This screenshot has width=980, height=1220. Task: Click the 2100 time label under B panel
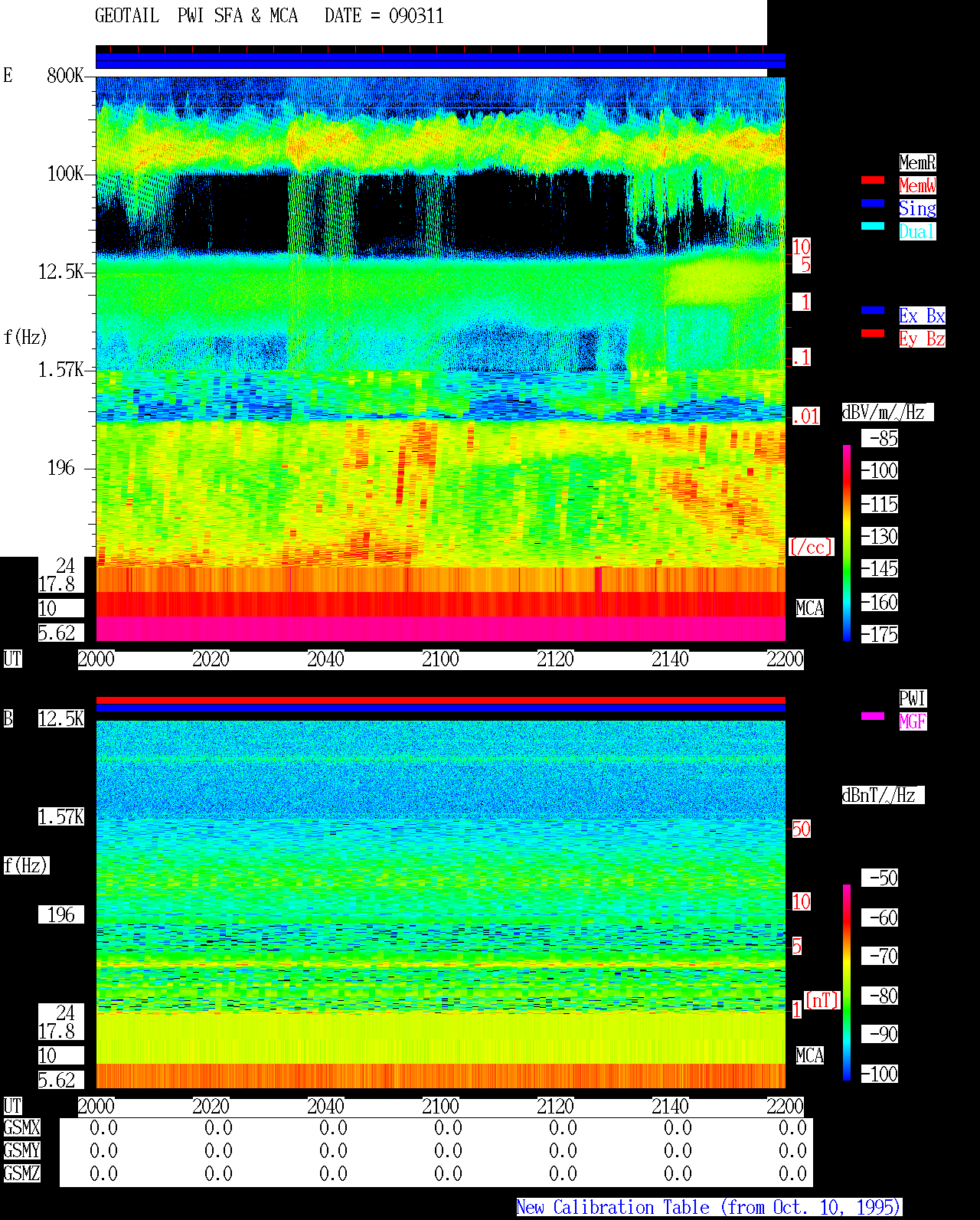(x=440, y=1106)
